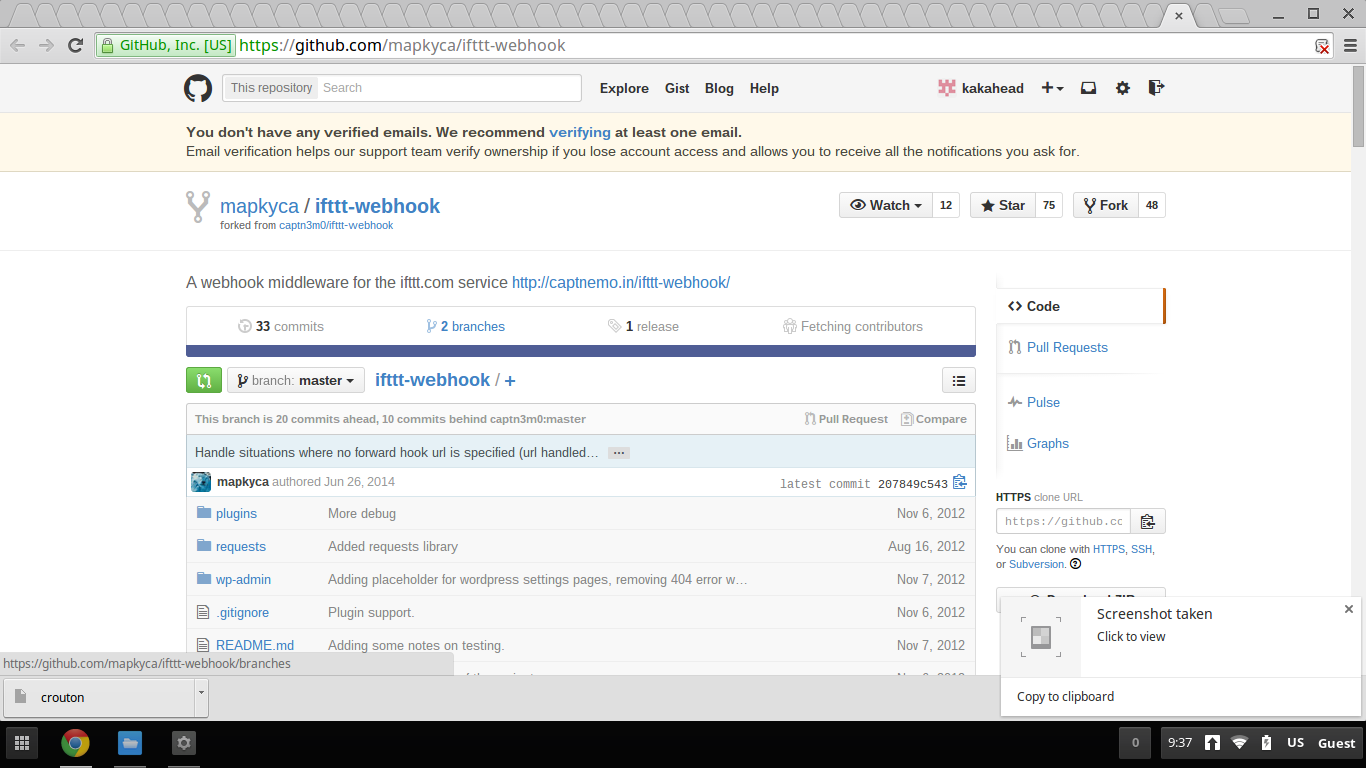This screenshot has width=1366, height=768.
Task: Open requests folder
Action: point(241,547)
